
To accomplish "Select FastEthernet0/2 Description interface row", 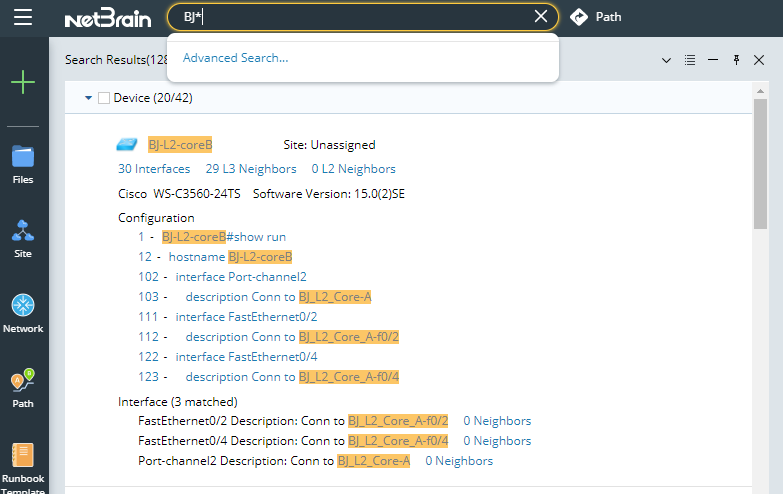I will 293,421.
